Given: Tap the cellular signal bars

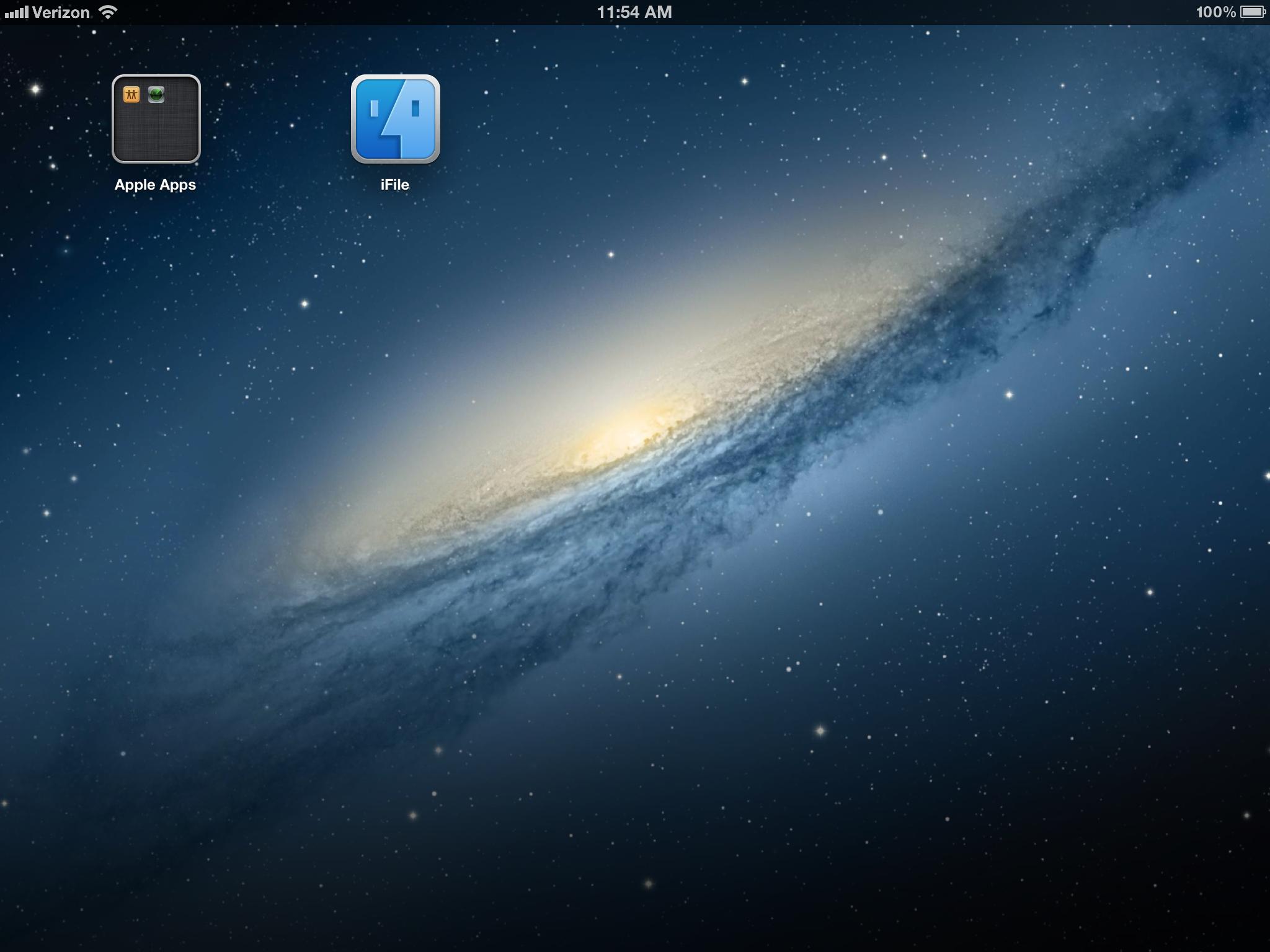Looking at the screenshot, I should click(x=16, y=12).
